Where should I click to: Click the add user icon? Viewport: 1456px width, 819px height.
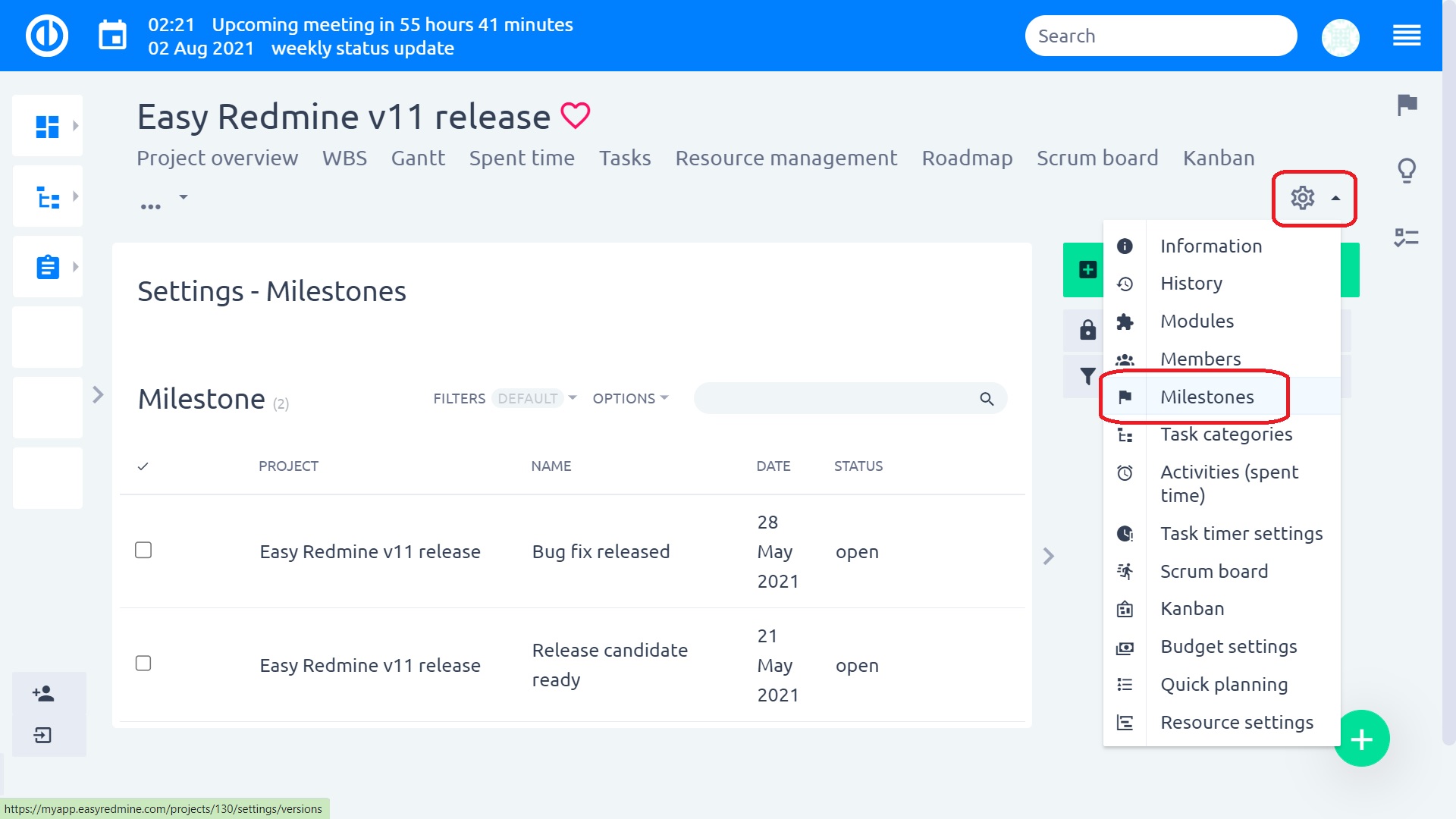(x=43, y=693)
